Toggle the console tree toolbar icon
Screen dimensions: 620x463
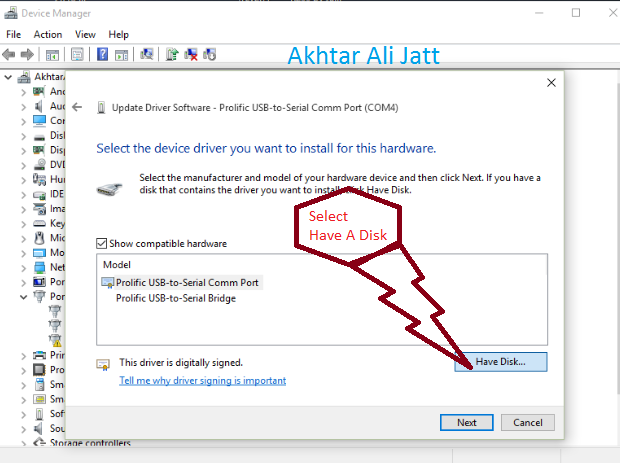(x=52, y=55)
